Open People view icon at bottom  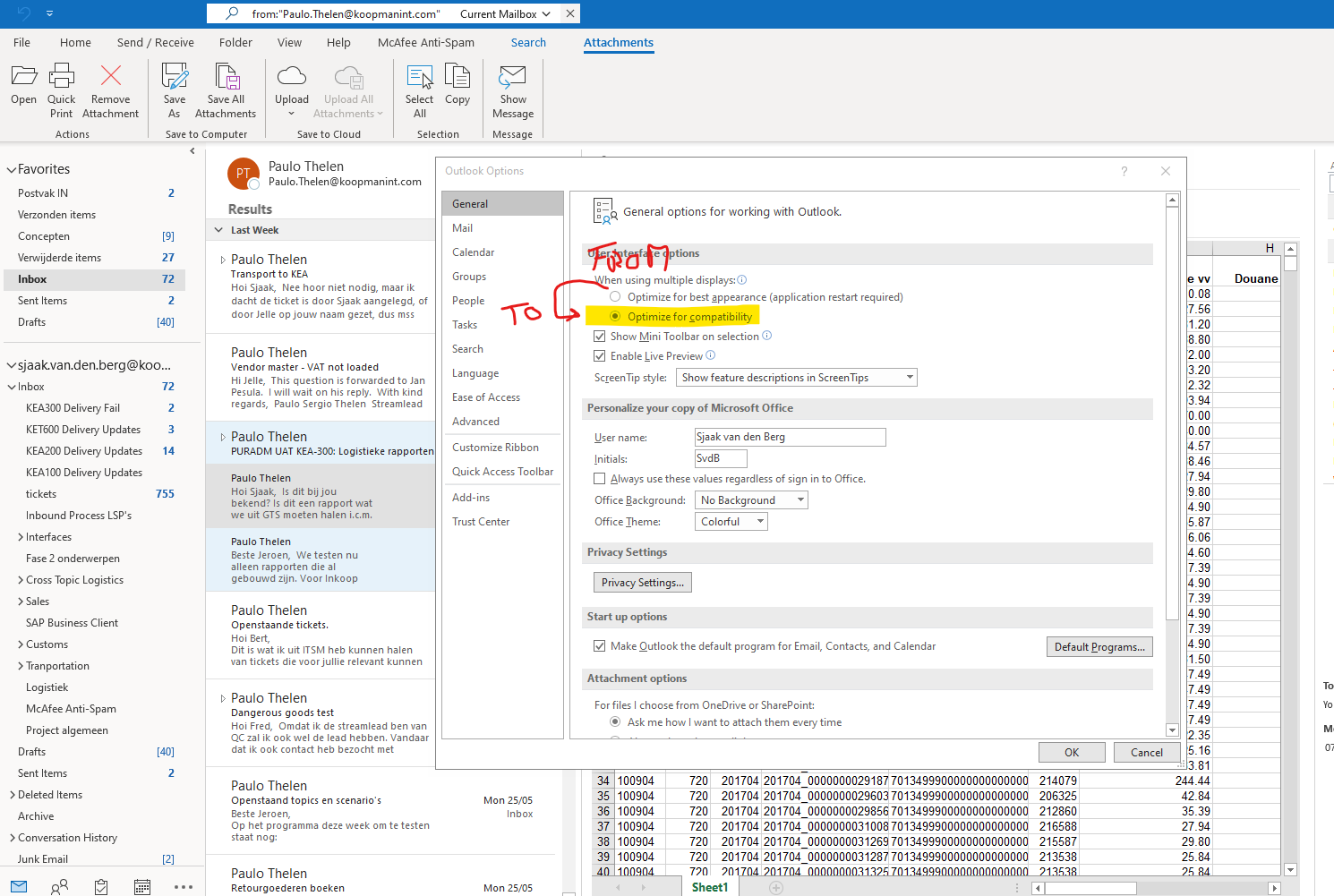click(x=60, y=887)
